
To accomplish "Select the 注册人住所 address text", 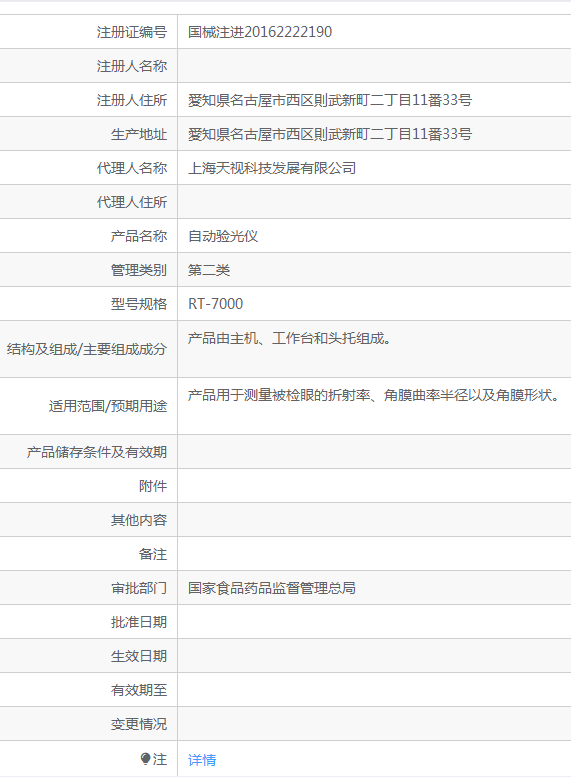I will [x=330, y=100].
